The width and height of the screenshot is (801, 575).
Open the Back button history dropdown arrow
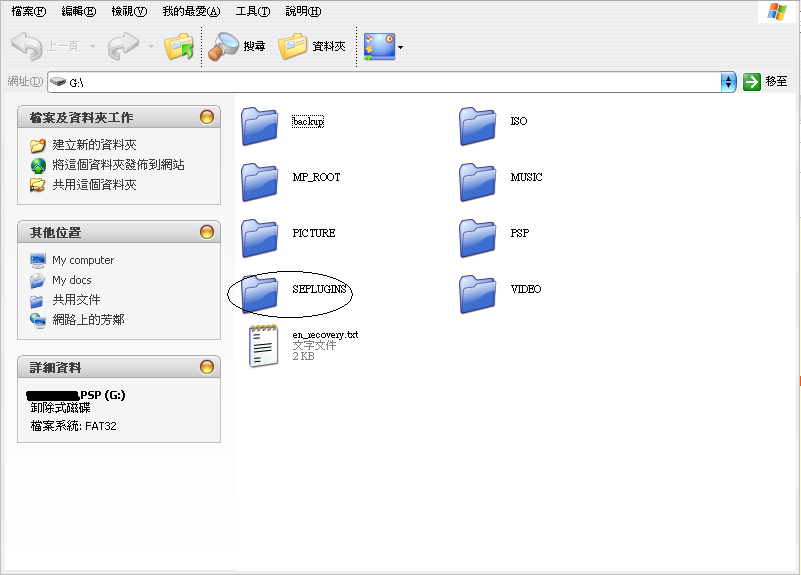[x=92, y=47]
